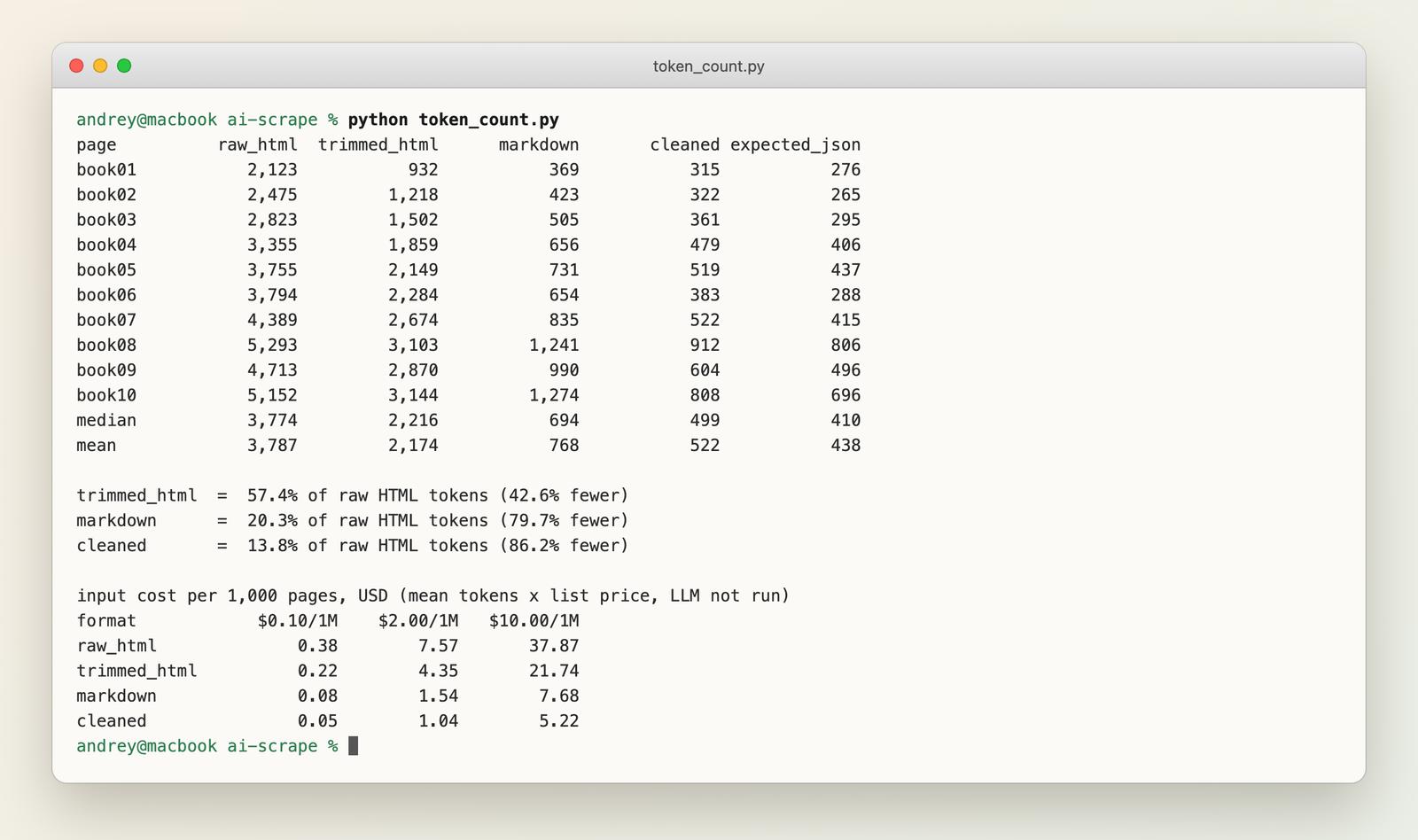
Task: Click the value 3,794 in book06 row
Action: pos(273,294)
